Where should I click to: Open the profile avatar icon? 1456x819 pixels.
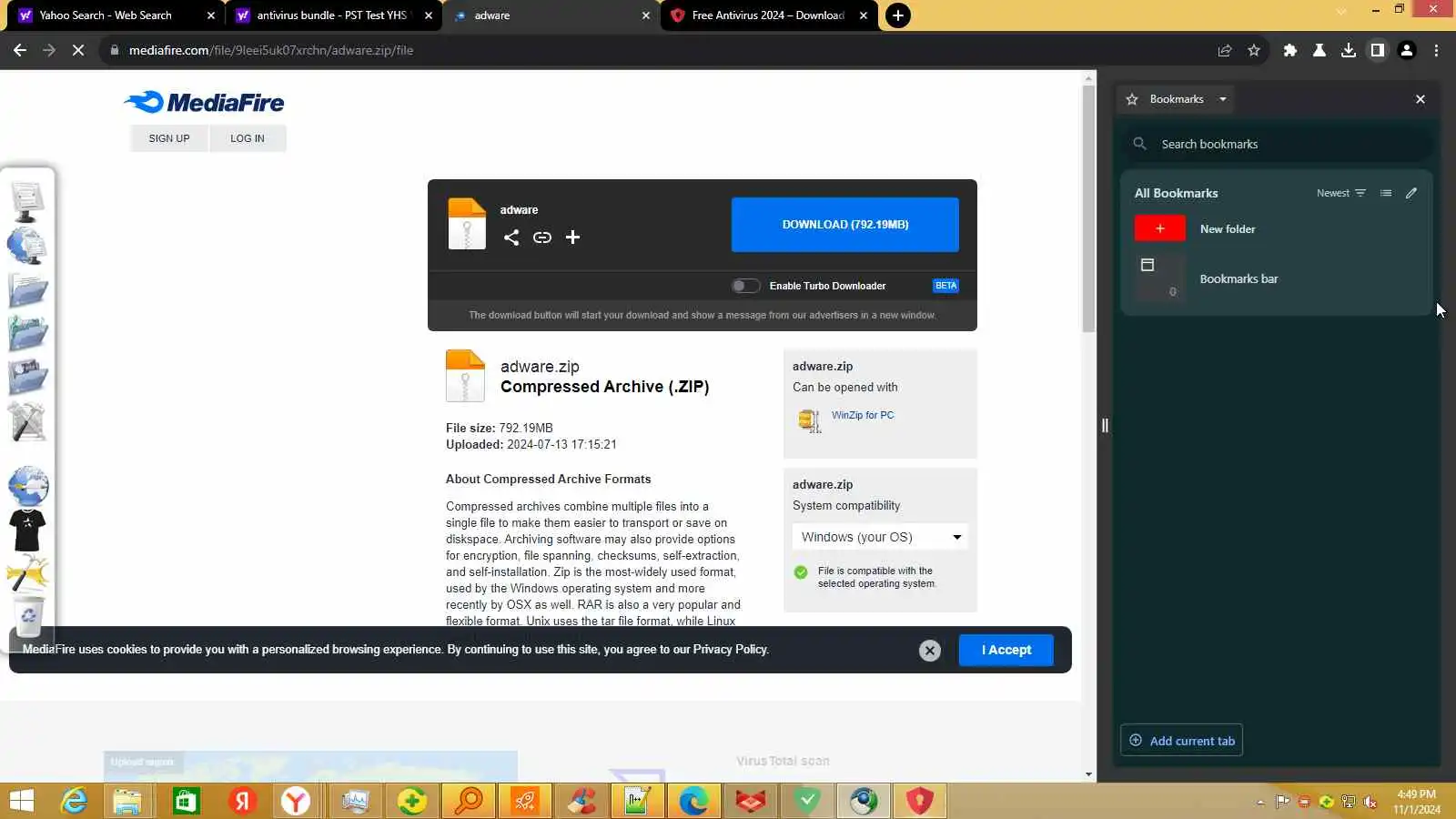pyautogui.click(x=1407, y=50)
